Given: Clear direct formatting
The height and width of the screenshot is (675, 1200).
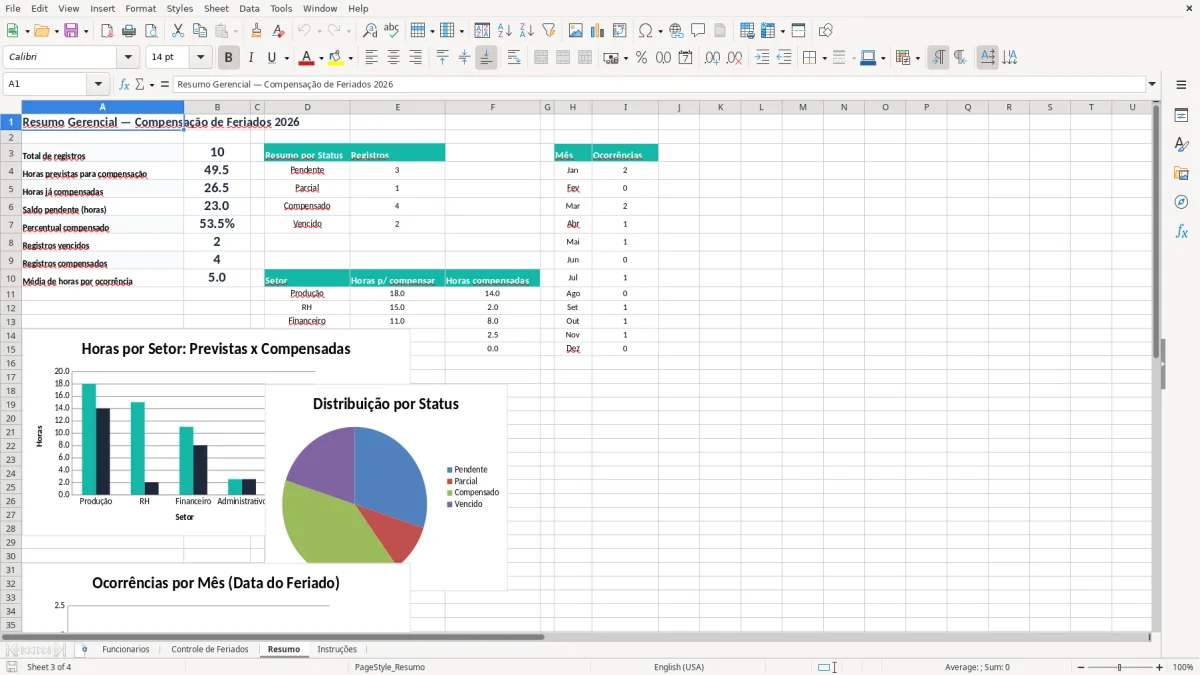Looking at the screenshot, I should pos(279,31).
